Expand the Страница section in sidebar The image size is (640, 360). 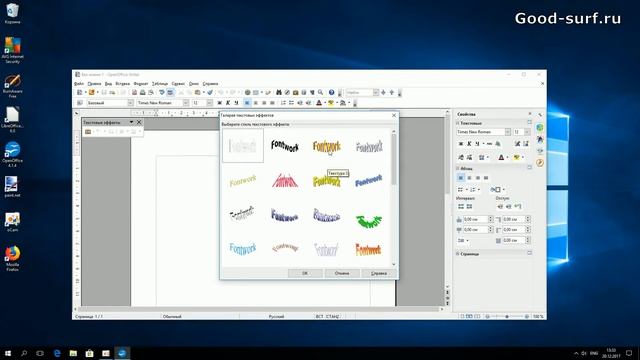point(458,253)
